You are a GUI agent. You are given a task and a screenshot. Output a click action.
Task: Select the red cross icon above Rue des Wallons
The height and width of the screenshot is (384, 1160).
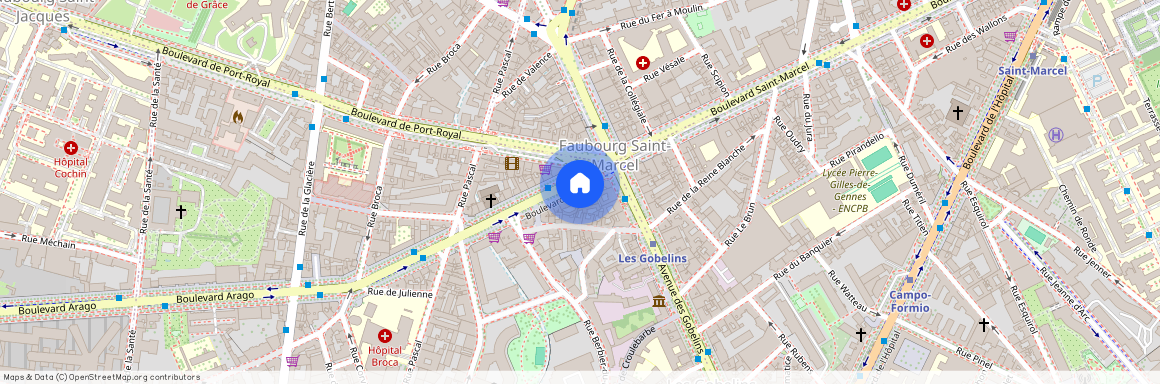[926, 41]
